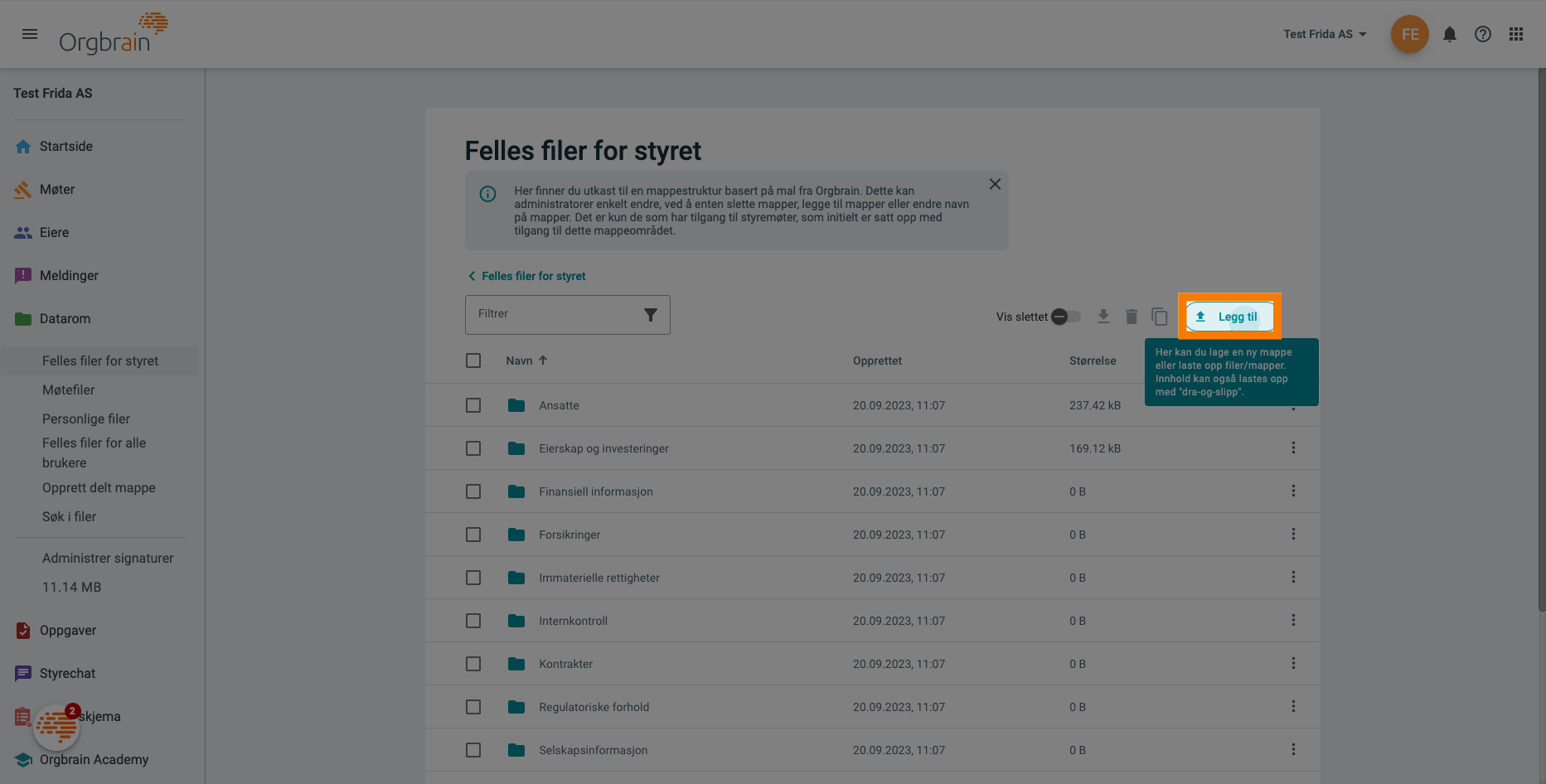Click the download icon in toolbar
The image size is (1546, 784).
(x=1103, y=317)
